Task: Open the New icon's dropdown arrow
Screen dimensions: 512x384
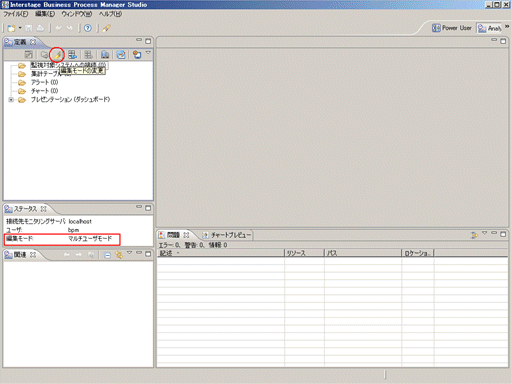Action: [20, 28]
